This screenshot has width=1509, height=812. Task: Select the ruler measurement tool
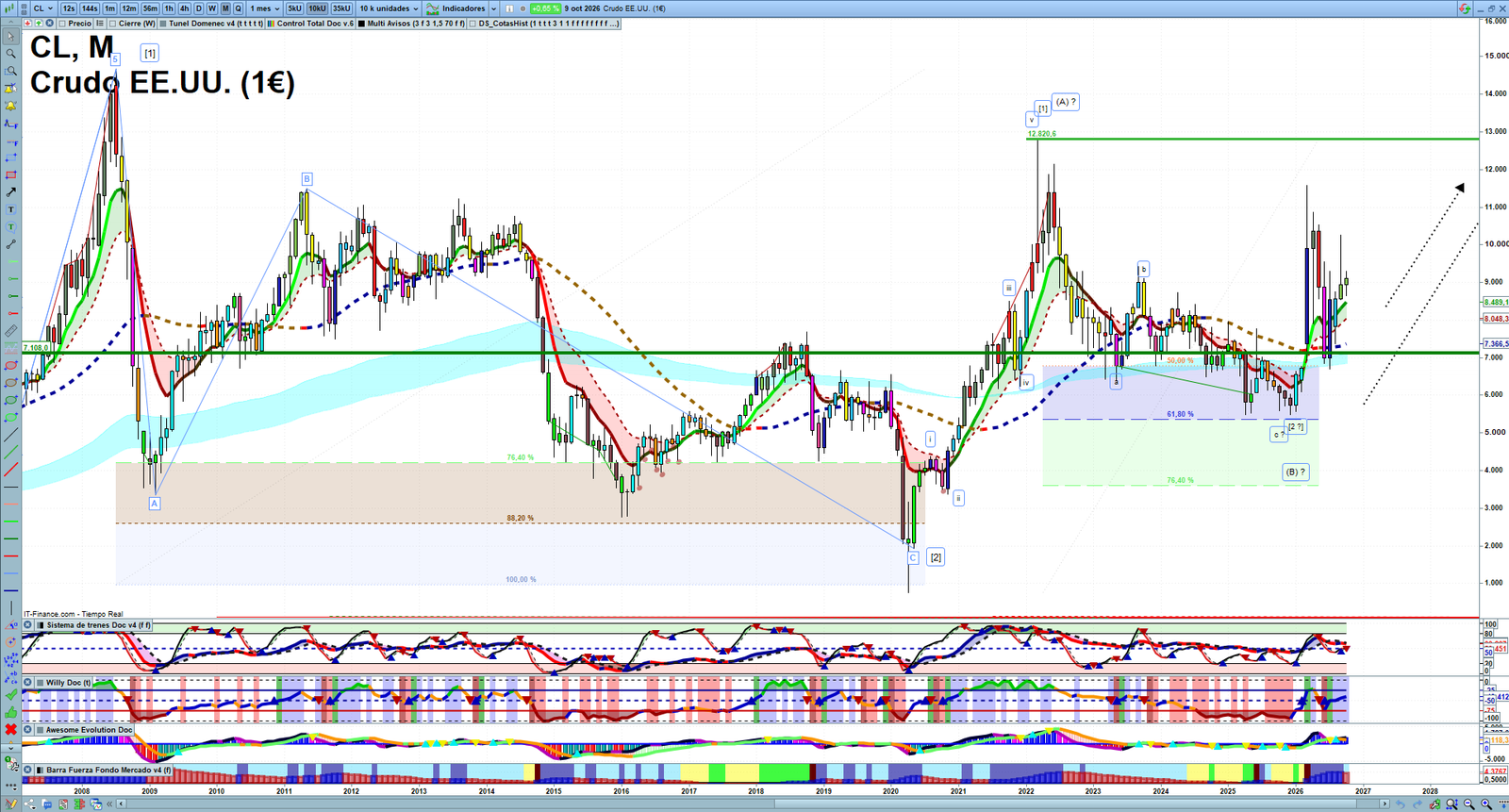point(10,331)
